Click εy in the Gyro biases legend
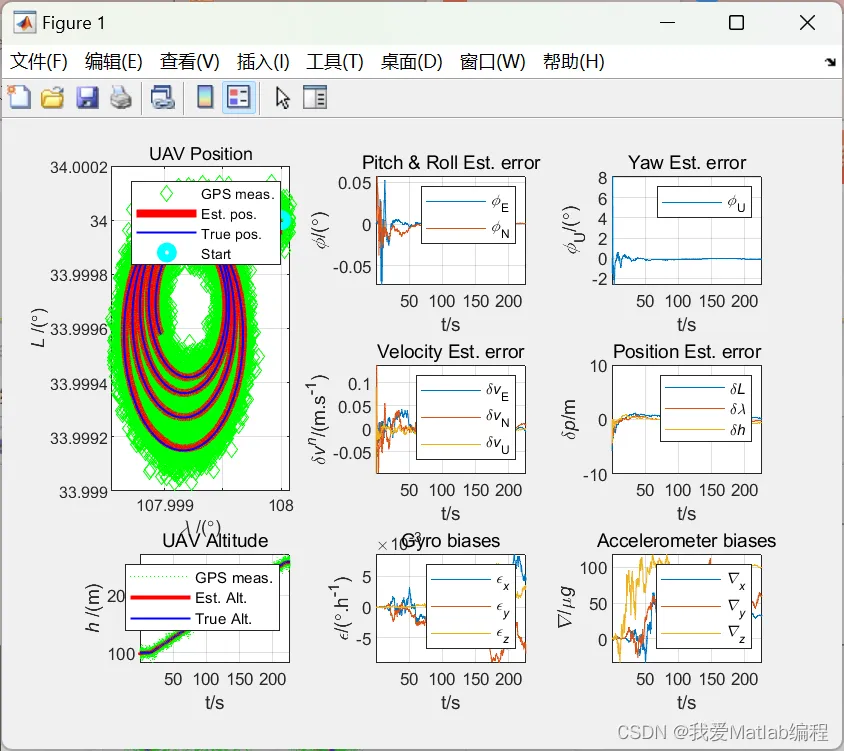Viewport: 844px width, 751px height. (503, 608)
